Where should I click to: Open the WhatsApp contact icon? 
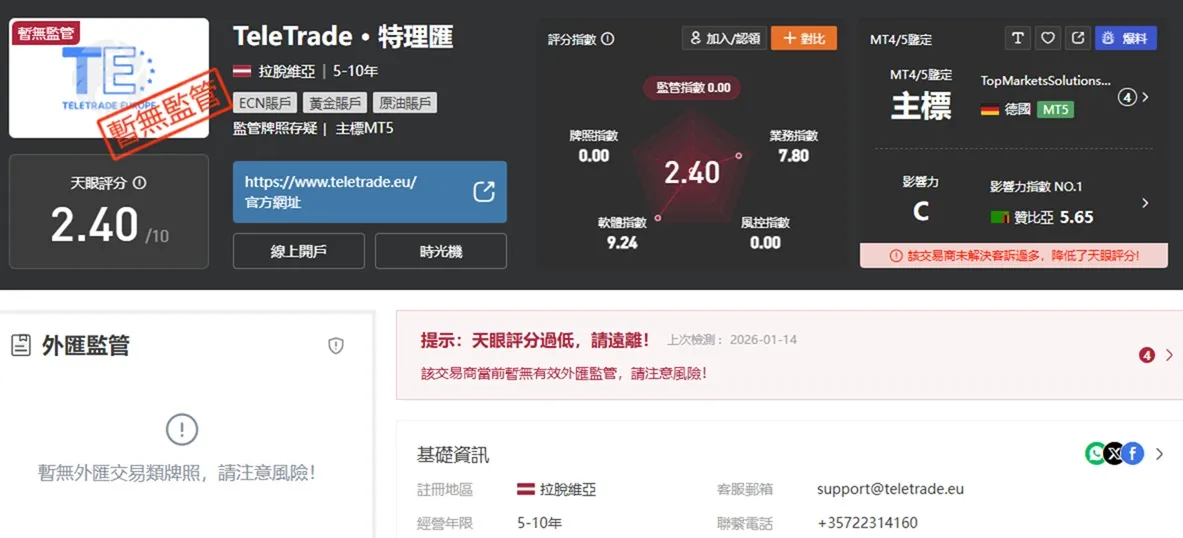[x=1095, y=453]
